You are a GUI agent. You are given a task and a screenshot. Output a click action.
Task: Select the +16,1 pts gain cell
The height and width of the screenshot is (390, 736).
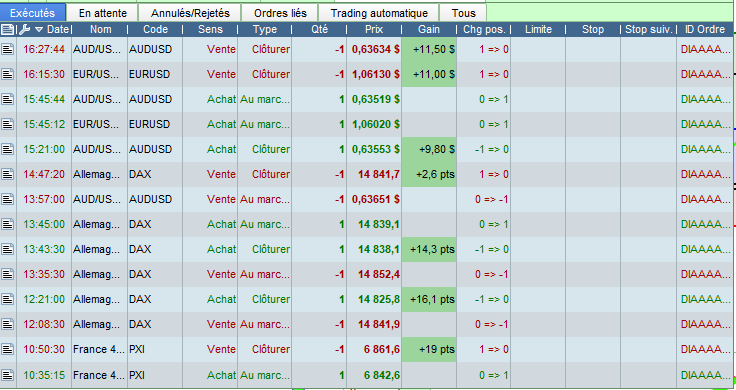coord(429,299)
